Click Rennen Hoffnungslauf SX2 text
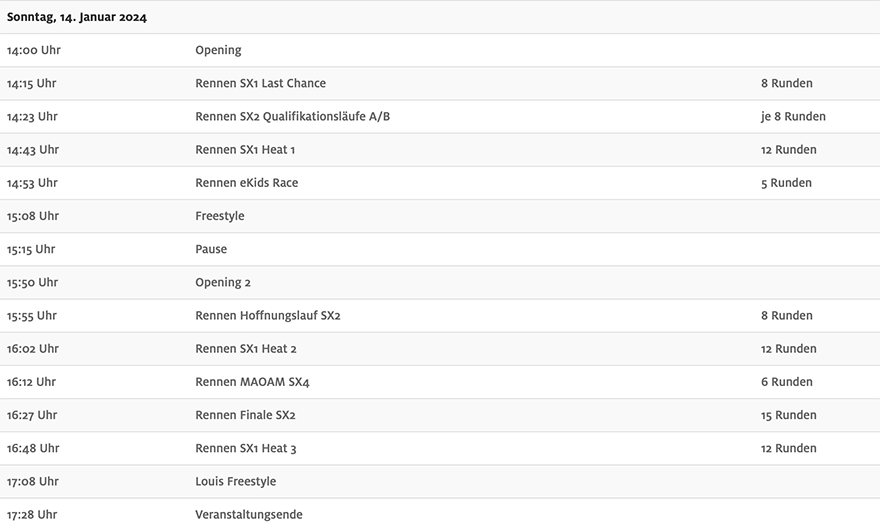This screenshot has height=530, width=880. point(268,316)
